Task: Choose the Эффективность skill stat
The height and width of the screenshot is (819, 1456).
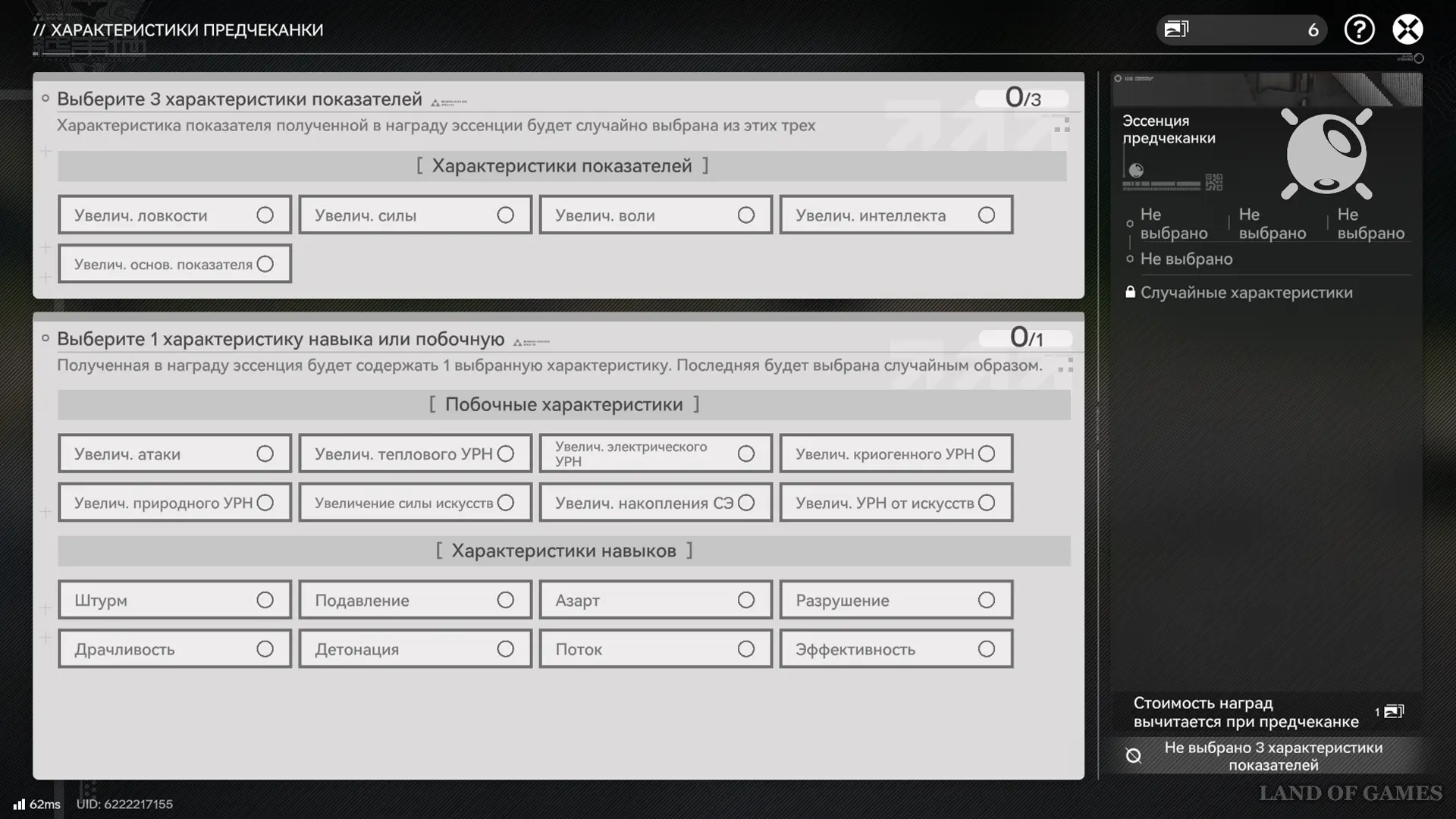Action: click(x=896, y=649)
